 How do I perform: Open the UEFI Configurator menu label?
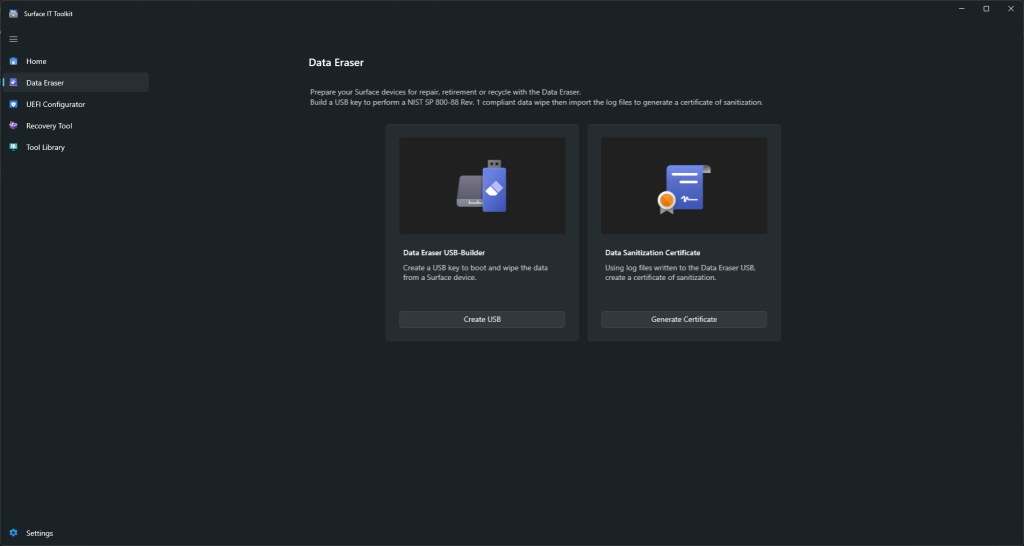[55, 104]
